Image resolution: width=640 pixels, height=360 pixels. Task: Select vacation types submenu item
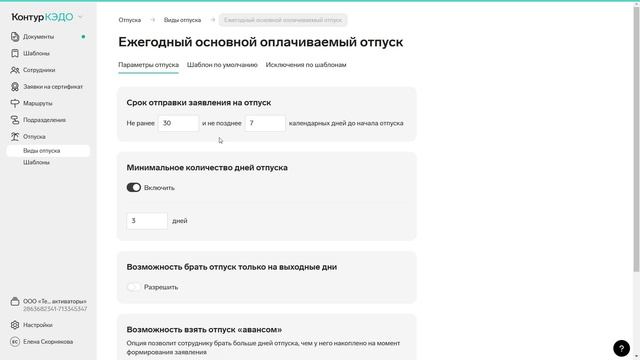(48, 151)
